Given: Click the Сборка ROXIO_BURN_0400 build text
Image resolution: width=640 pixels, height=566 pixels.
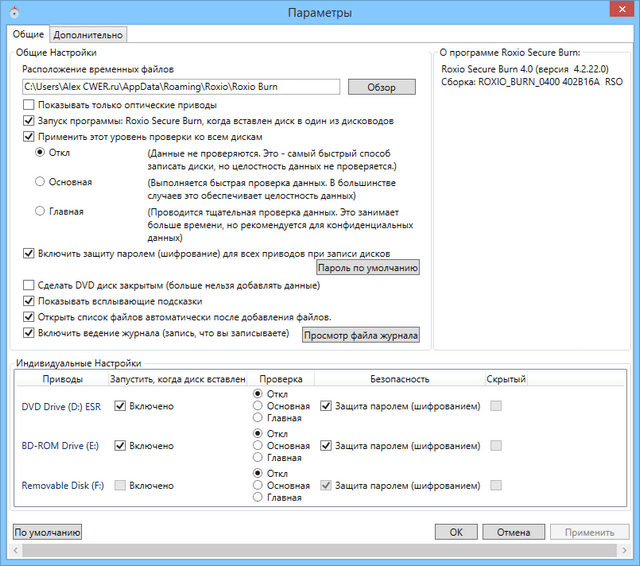Looking at the screenshot, I should tap(532, 82).
